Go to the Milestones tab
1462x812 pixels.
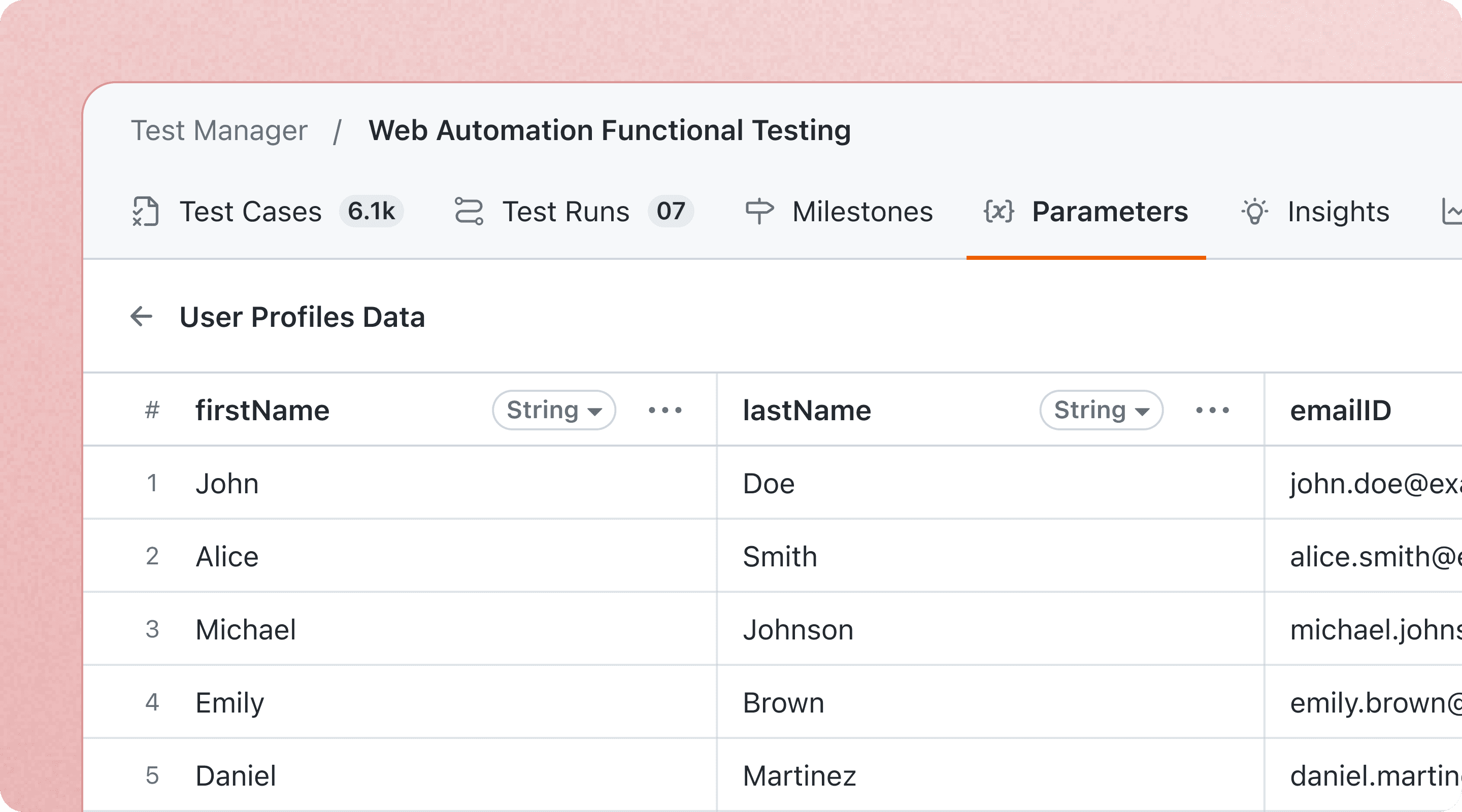[862, 212]
